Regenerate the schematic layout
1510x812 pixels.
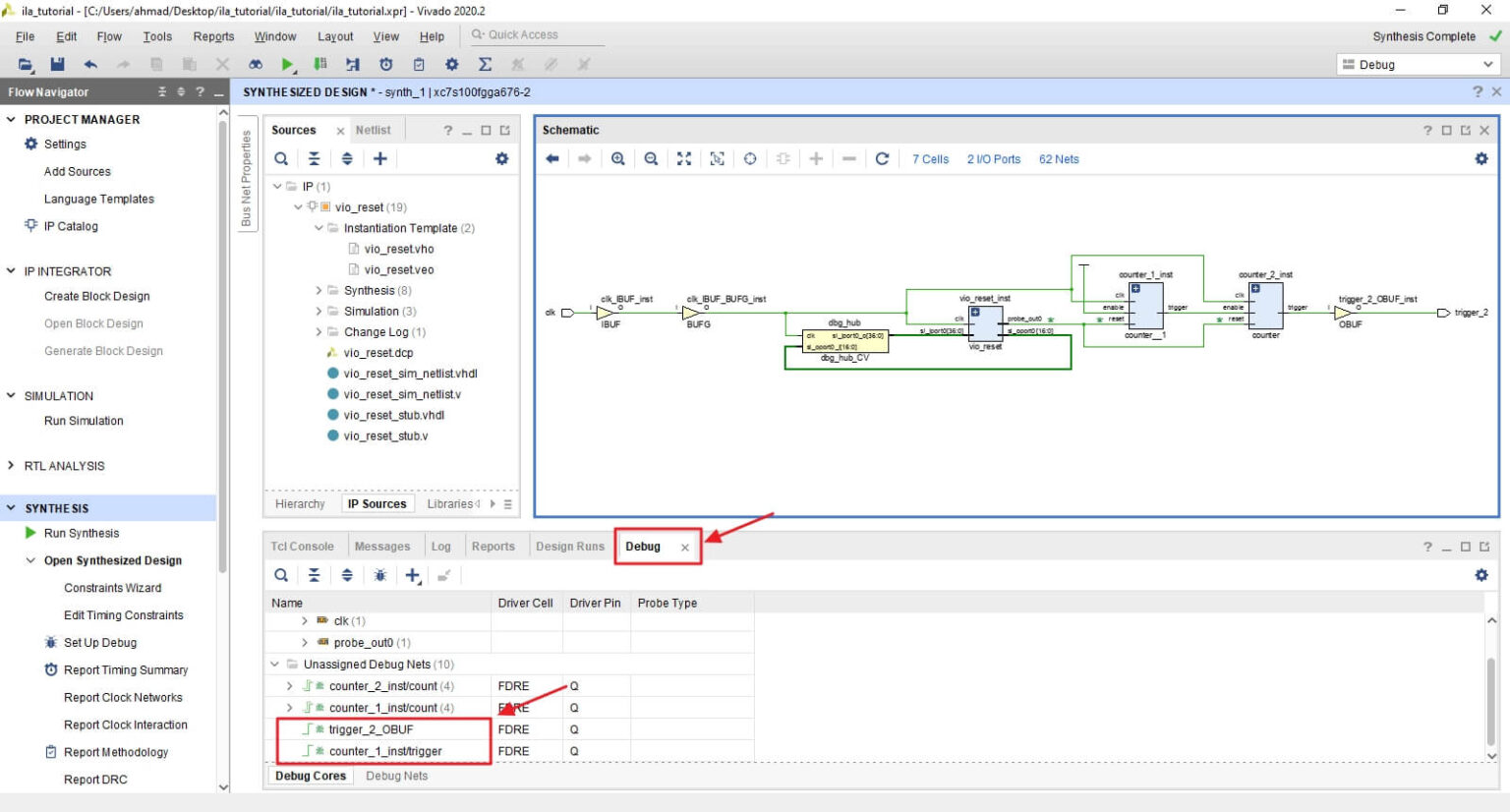tap(884, 158)
